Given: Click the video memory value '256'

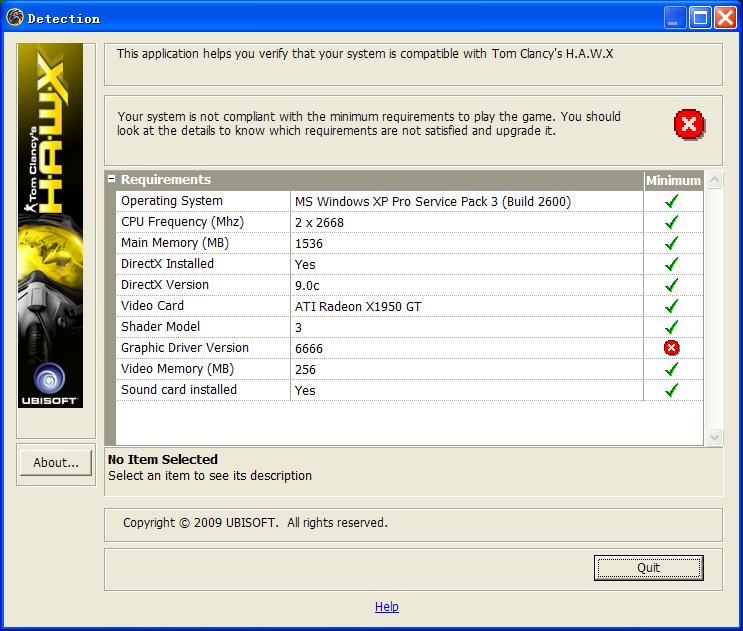Looking at the screenshot, I should pyautogui.click(x=305, y=370).
